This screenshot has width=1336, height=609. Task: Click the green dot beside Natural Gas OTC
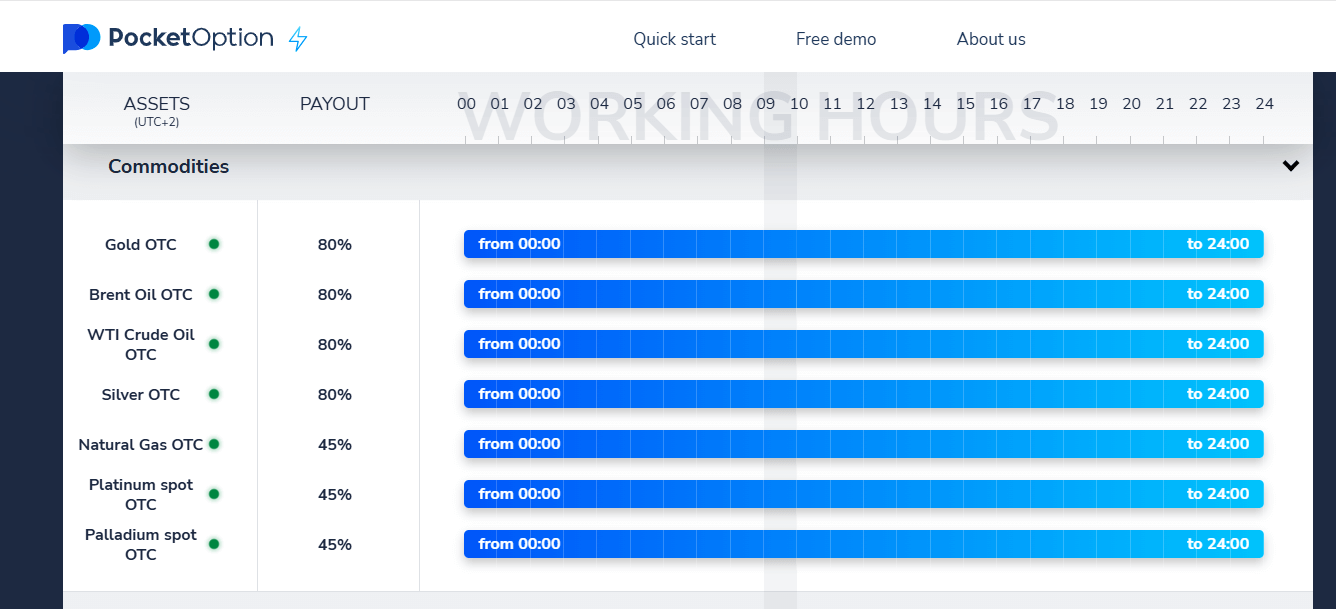[x=214, y=444]
